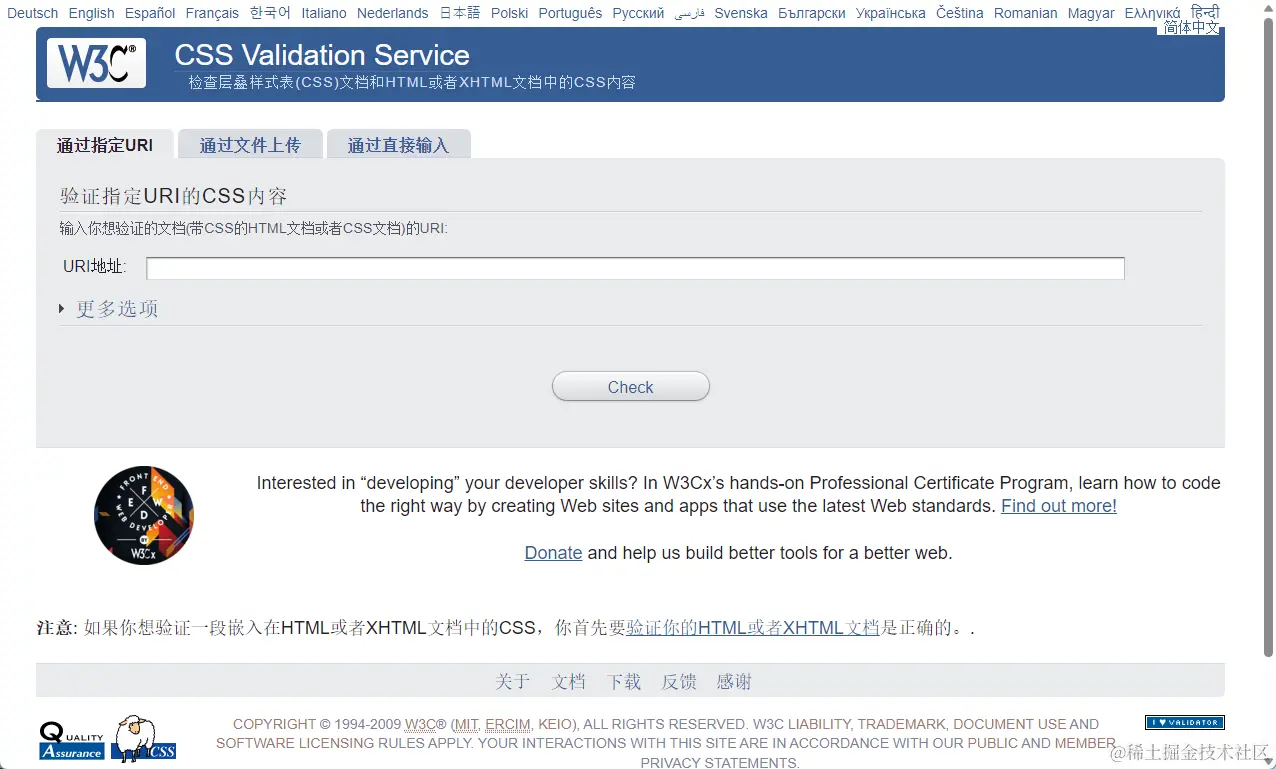Switch to the 通过文件上传 tab

pyautogui.click(x=250, y=145)
